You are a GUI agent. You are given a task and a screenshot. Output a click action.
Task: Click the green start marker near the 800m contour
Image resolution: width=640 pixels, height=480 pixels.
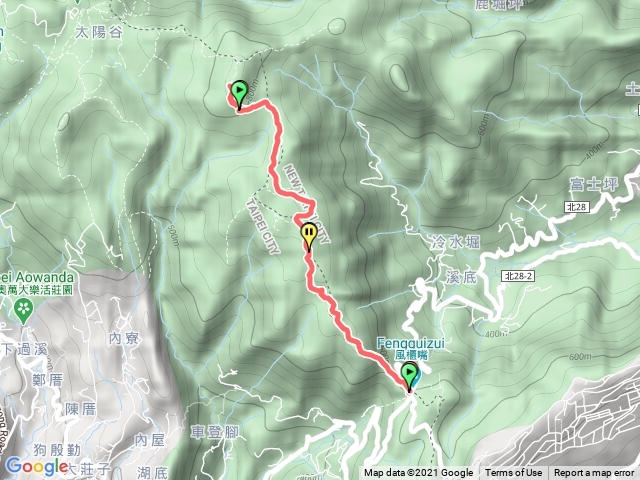point(239,94)
